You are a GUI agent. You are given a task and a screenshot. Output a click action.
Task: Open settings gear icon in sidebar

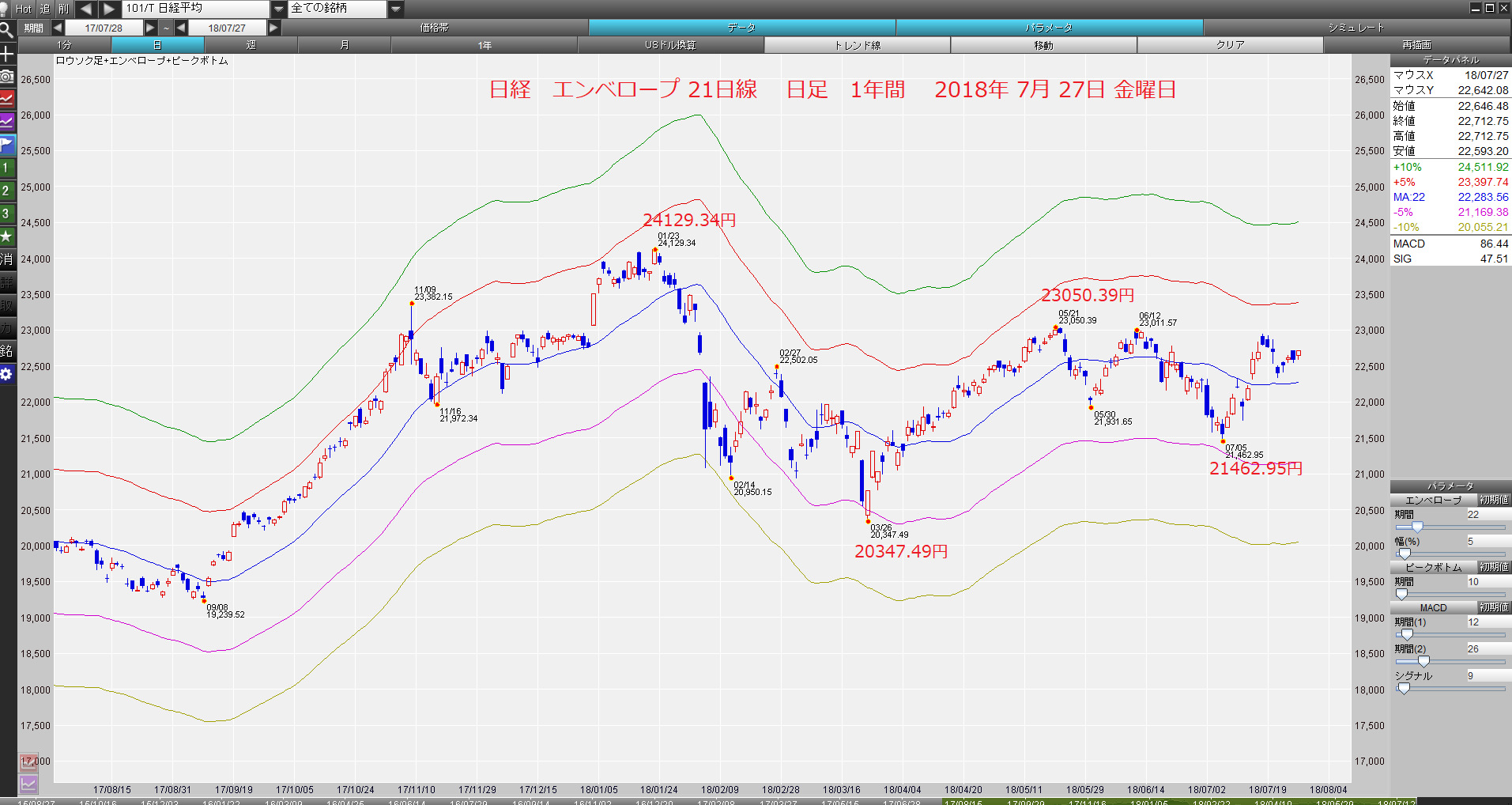[x=7, y=374]
